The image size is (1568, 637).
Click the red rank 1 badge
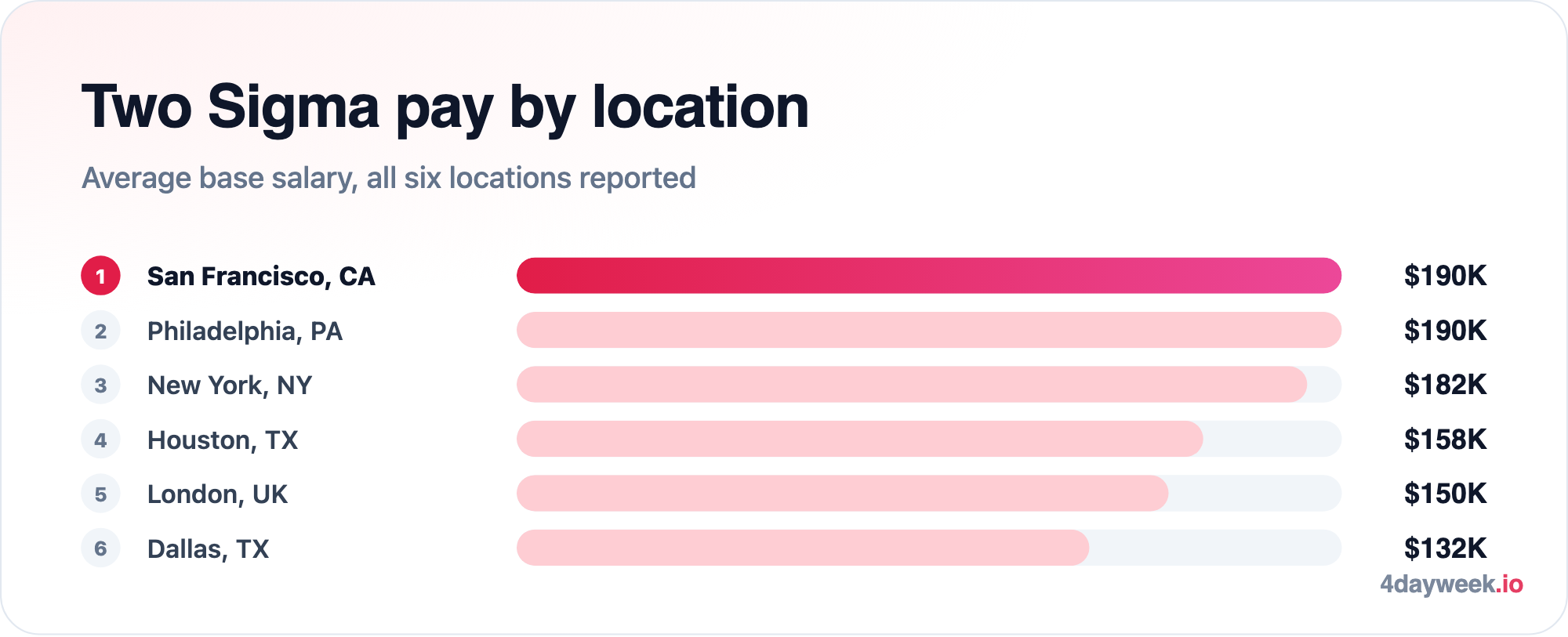pyautogui.click(x=100, y=276)
